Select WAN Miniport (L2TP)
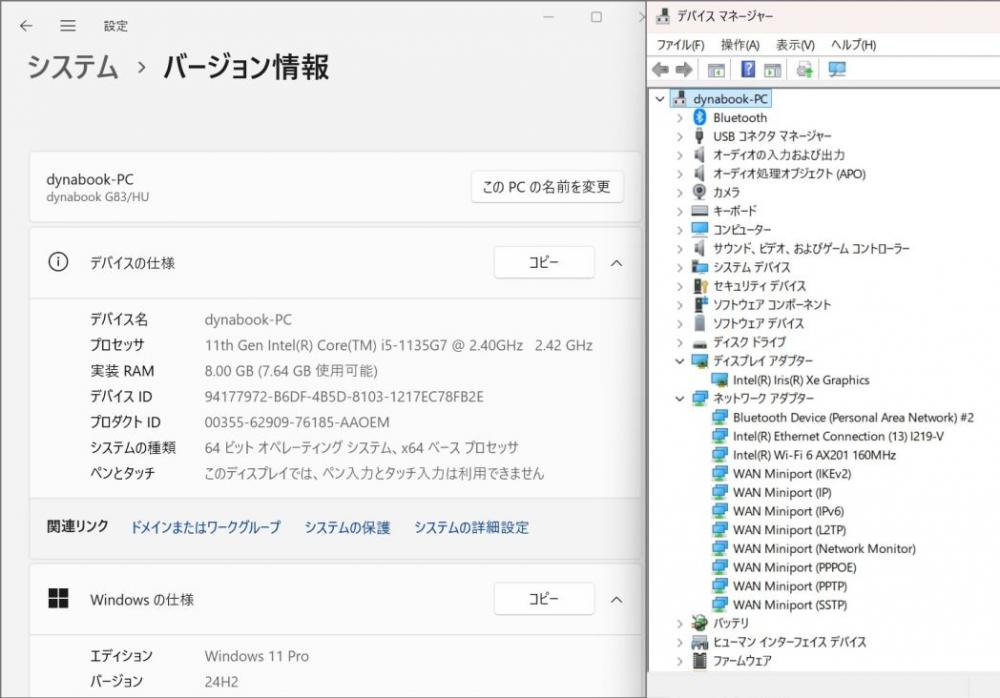 point(790,530)
